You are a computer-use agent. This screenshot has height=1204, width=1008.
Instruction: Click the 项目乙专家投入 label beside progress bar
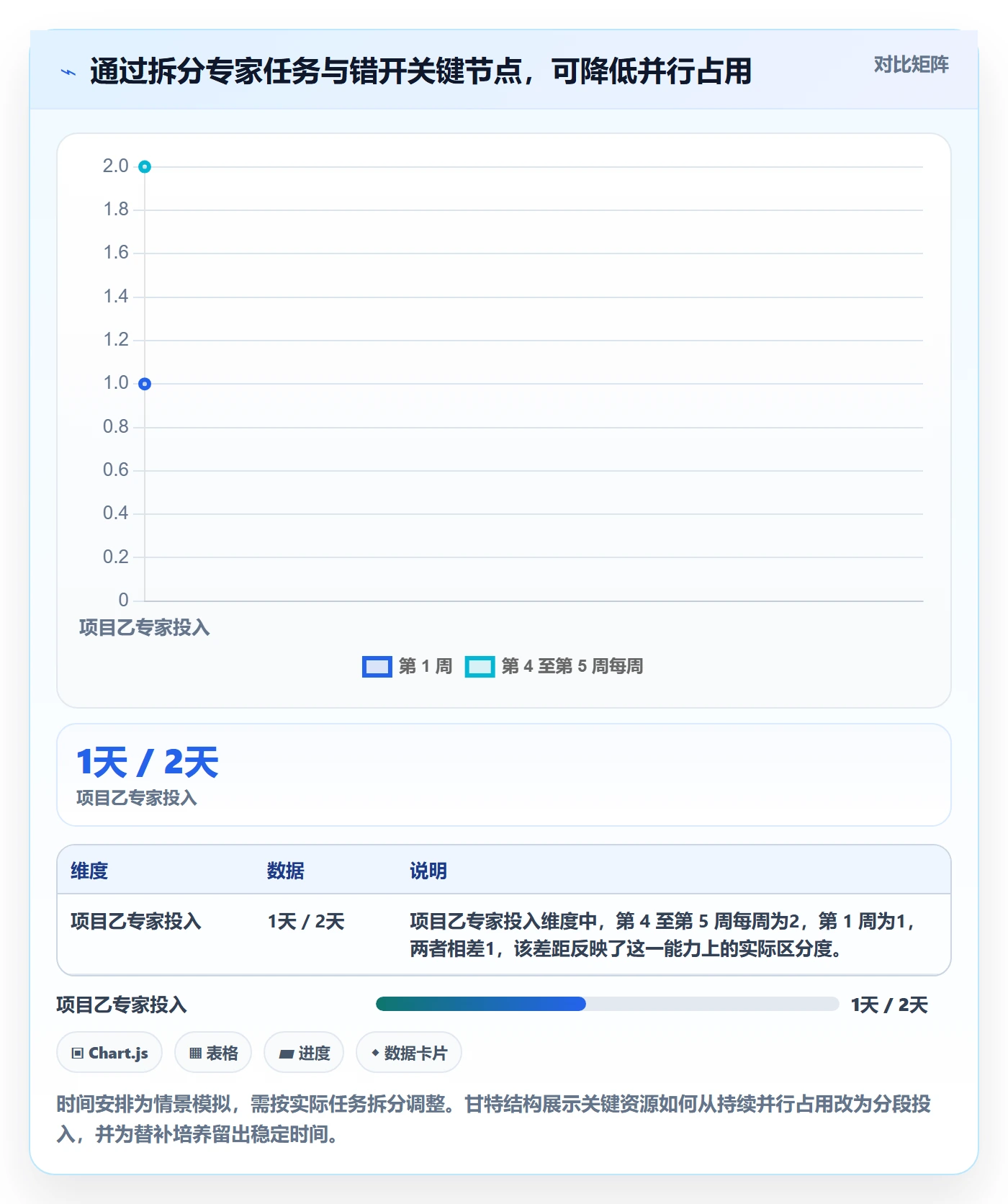click(x=122, y=1005)
